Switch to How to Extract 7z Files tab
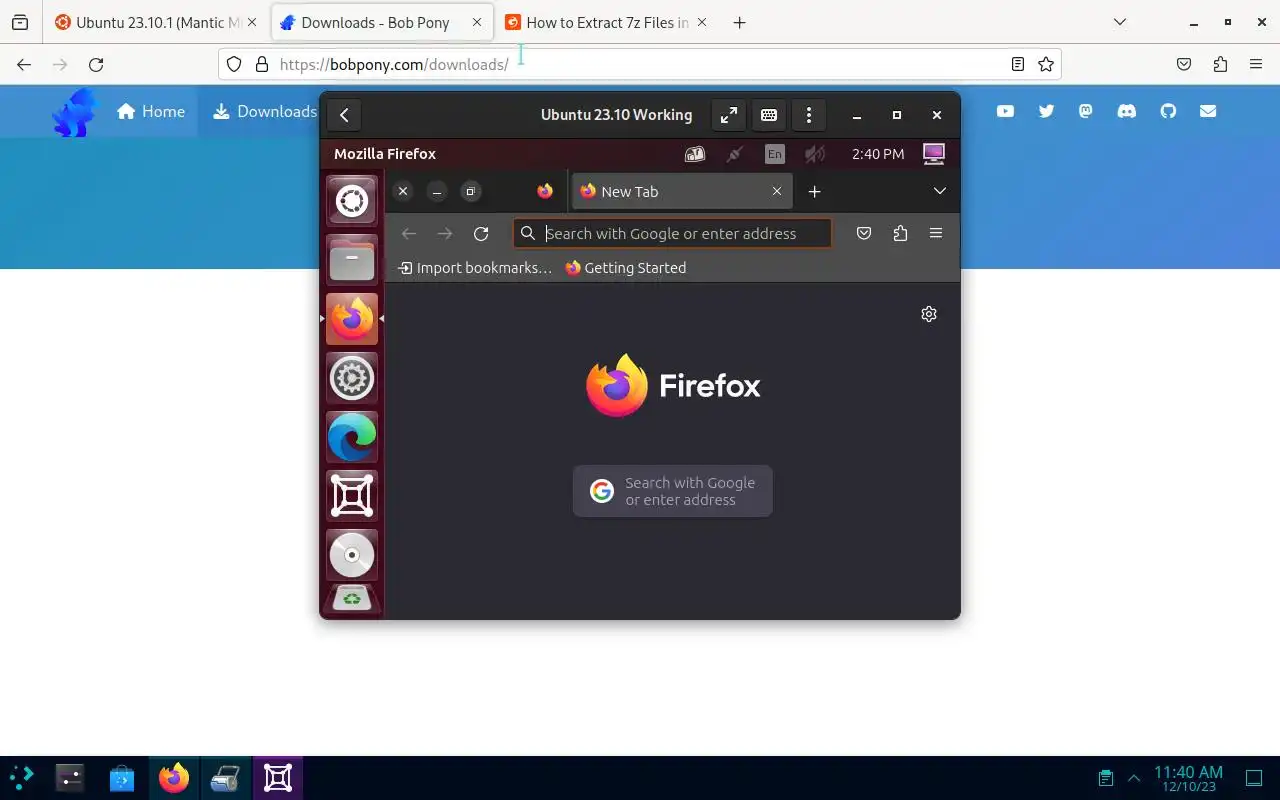This screenshot has width=1280, height=800. pos(607,22)
